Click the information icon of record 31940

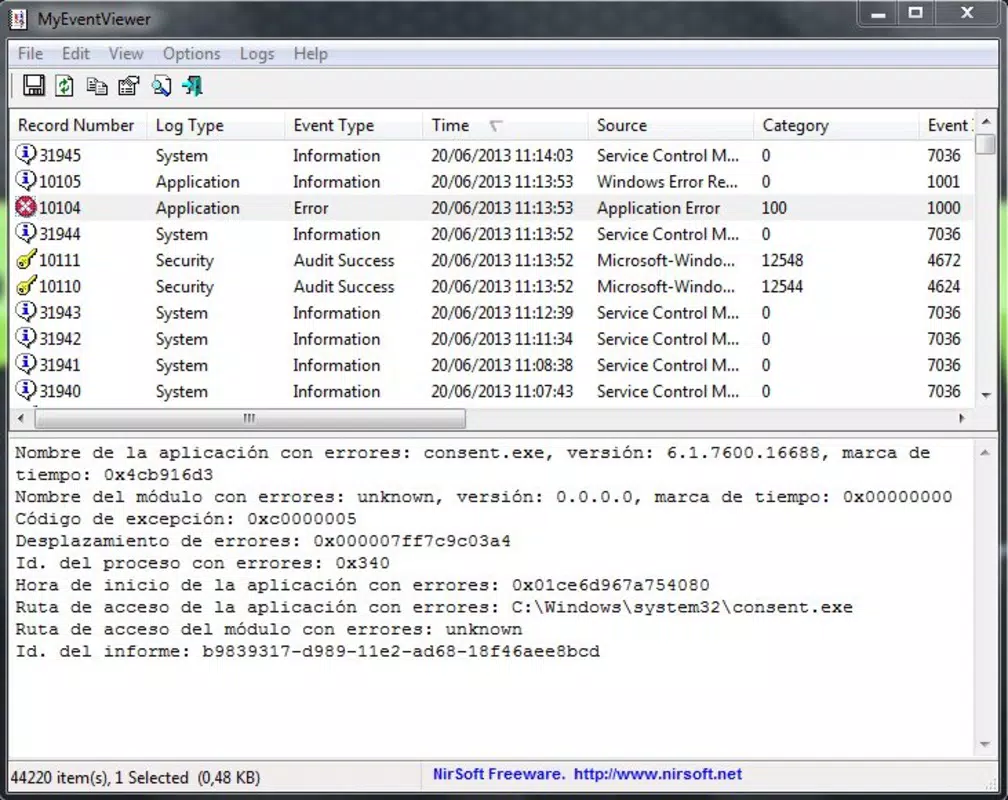point(26,390)
